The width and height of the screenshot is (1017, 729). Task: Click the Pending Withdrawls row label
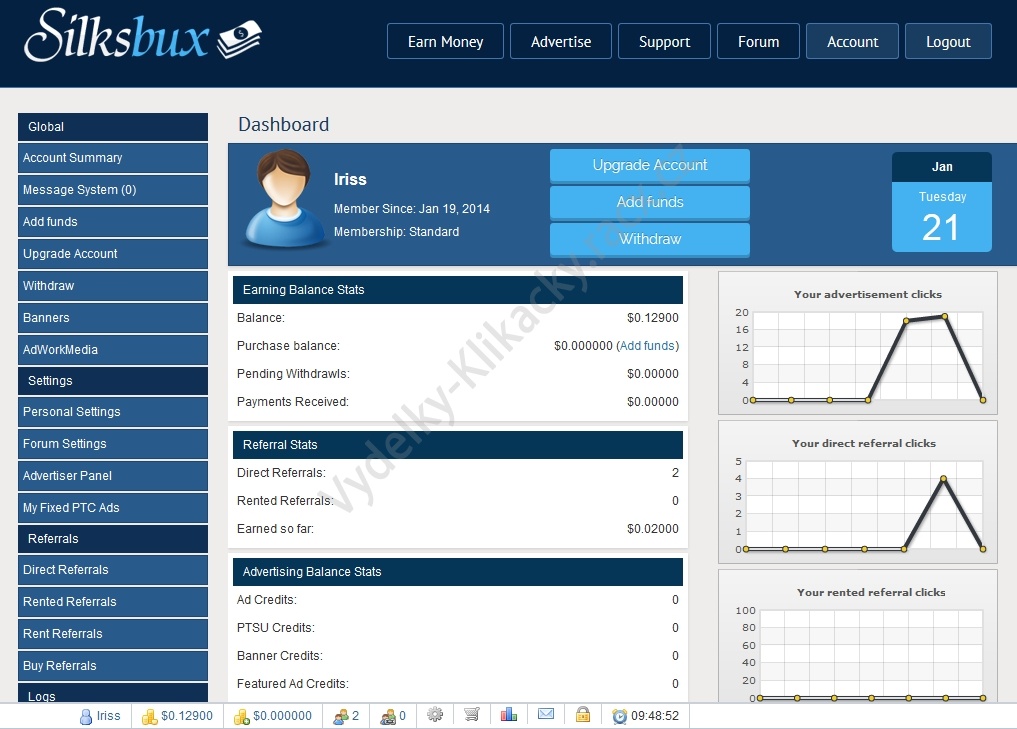point(293,374)
